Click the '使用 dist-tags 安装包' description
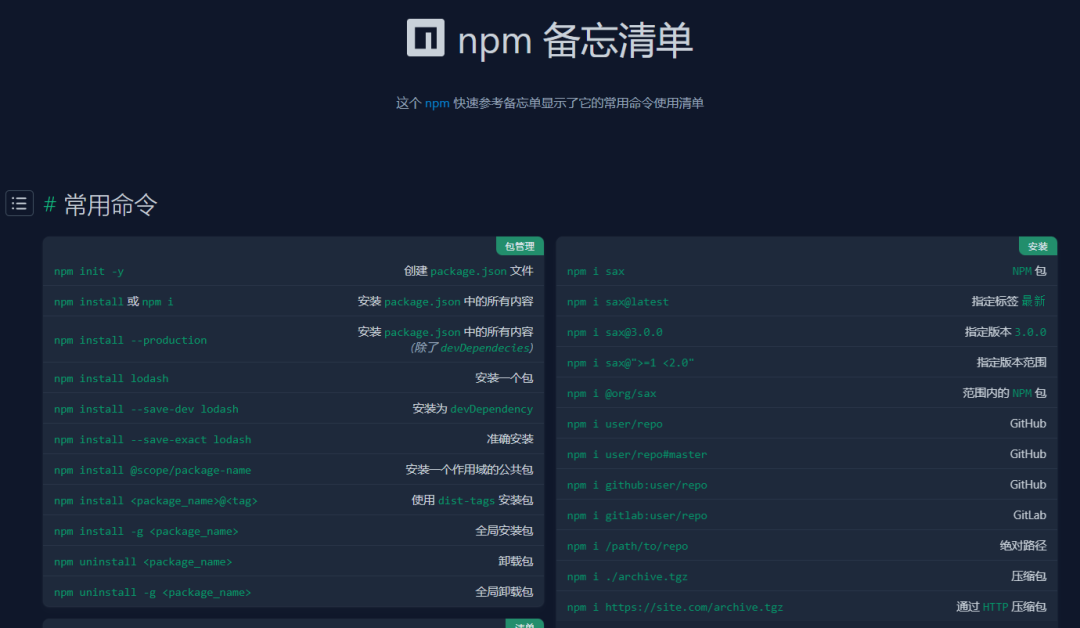 472,501
